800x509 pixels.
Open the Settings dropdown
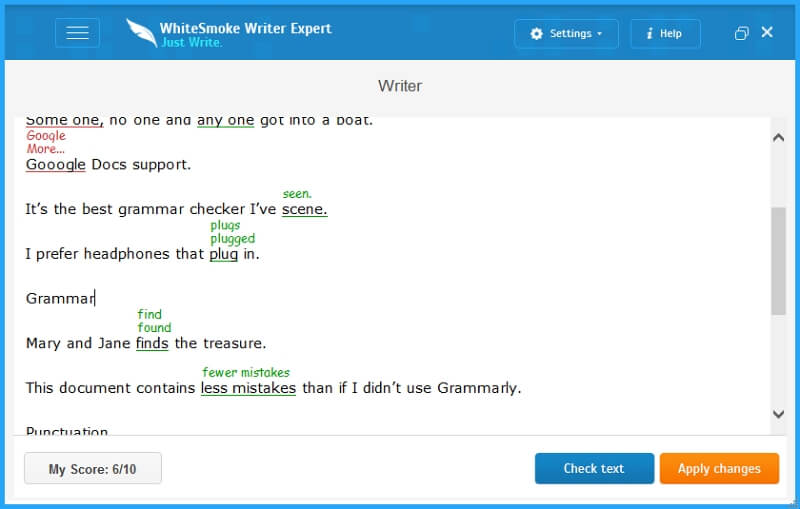pyautogui.click(x=566, y=33)
